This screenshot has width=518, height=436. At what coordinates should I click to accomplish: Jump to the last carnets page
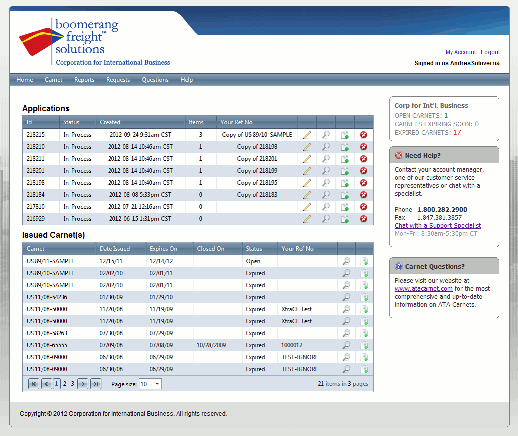click(96, 384)
